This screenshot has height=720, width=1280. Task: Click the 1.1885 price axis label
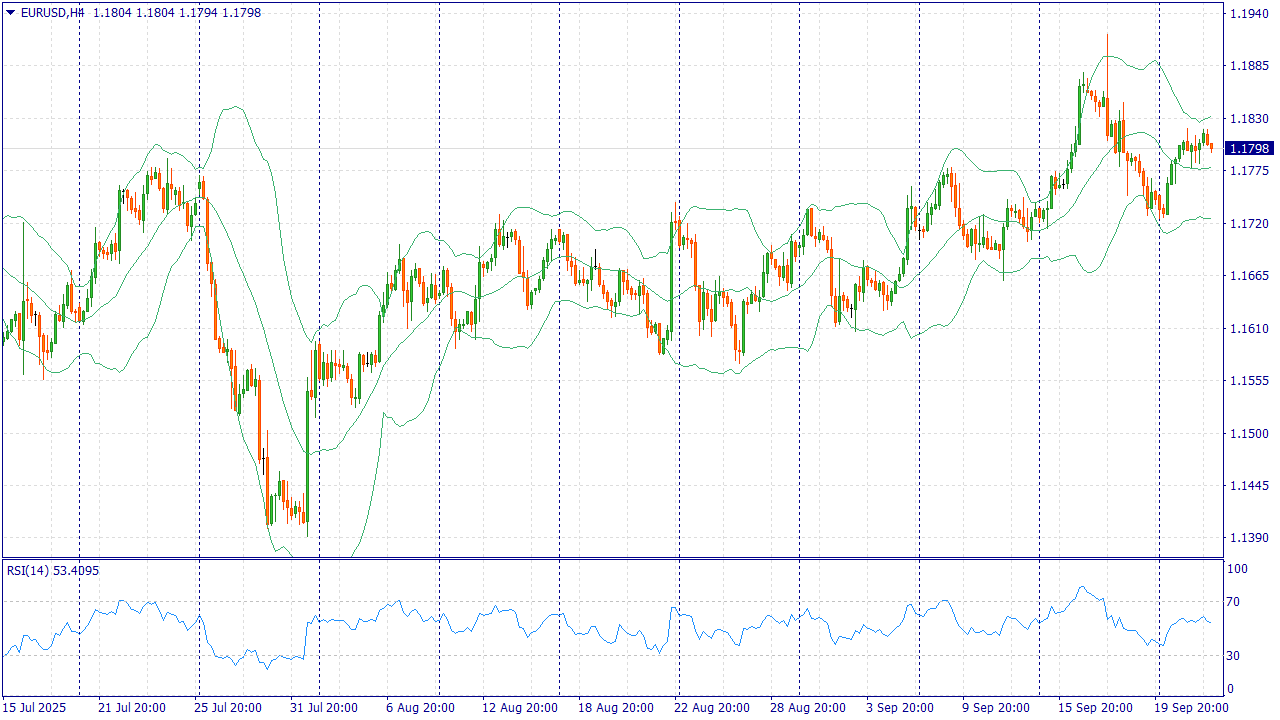click(x=1249, y=66)
